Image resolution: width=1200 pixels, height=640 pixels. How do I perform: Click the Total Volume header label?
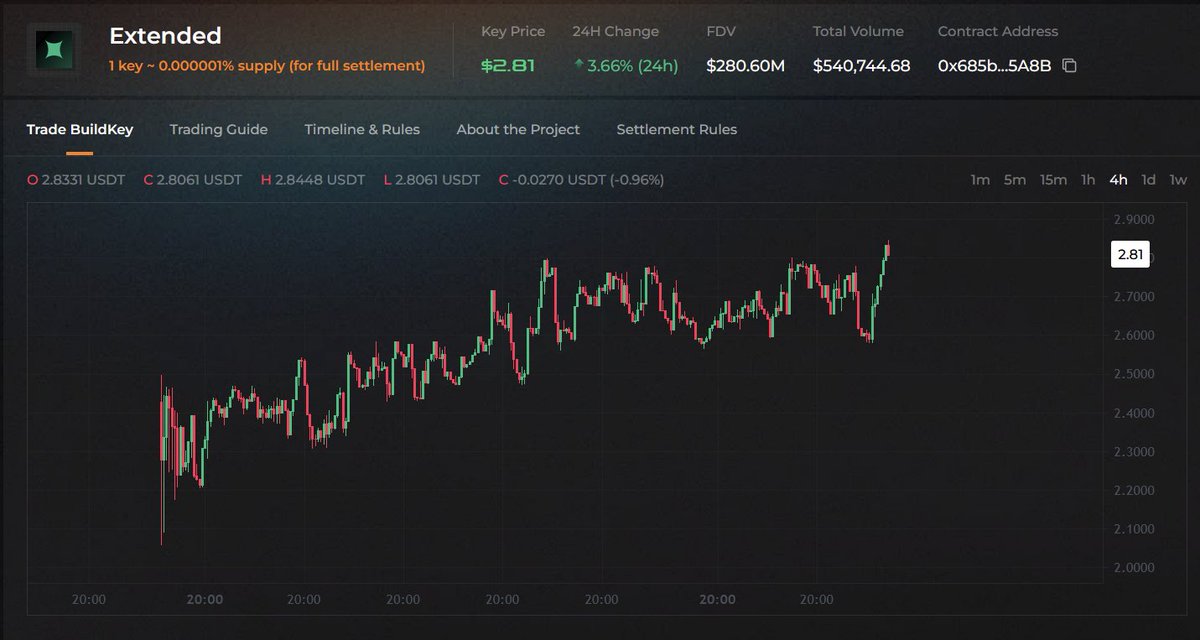858,31
